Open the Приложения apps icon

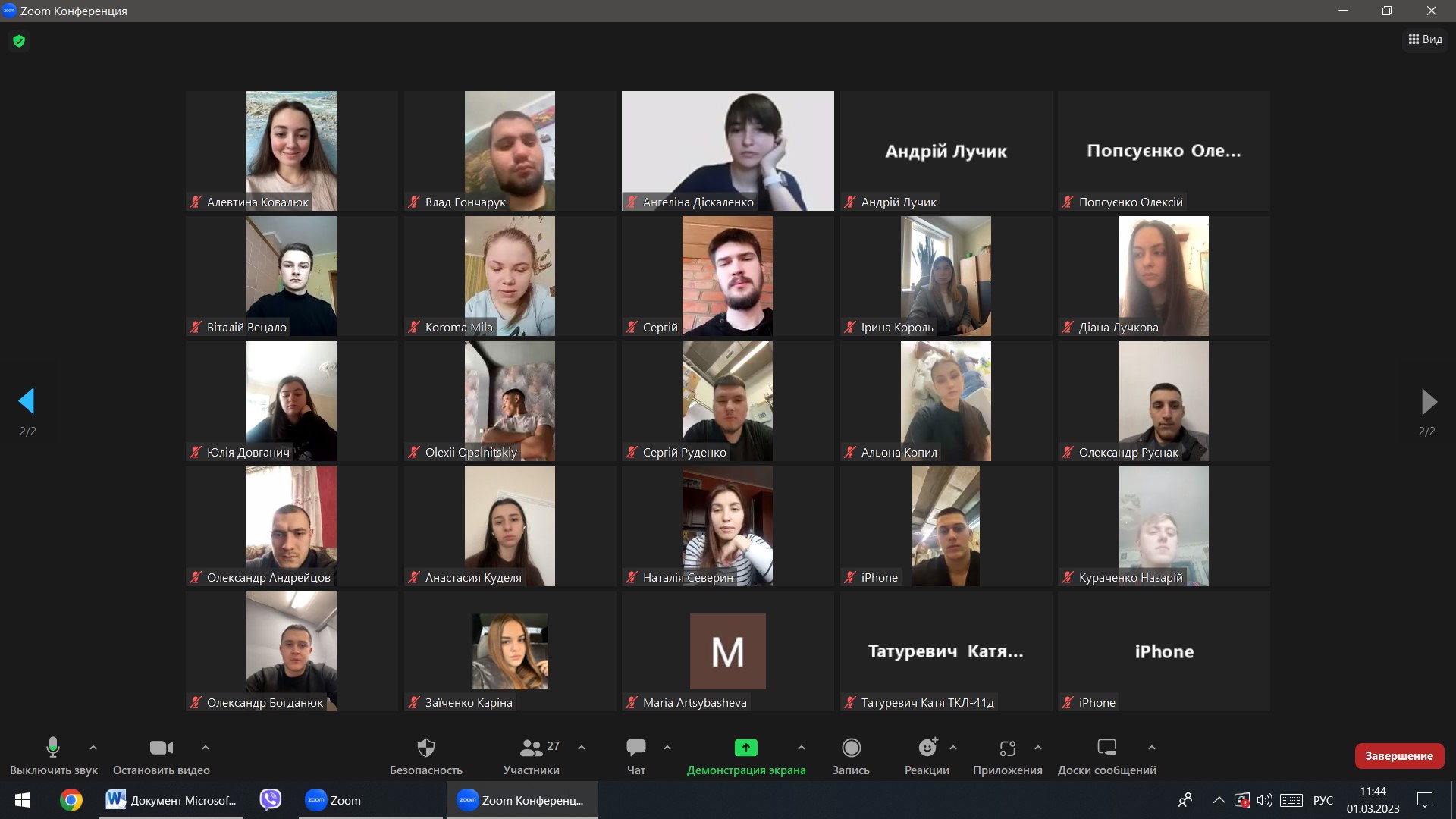1007,748
